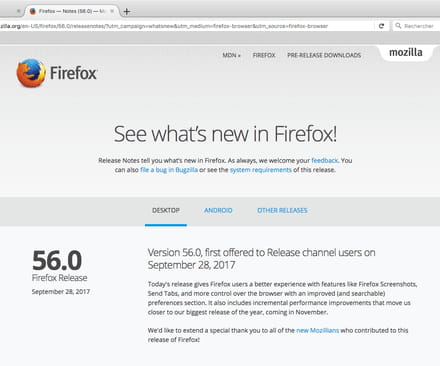Click the reload page icon

click(x=381, y=26)
